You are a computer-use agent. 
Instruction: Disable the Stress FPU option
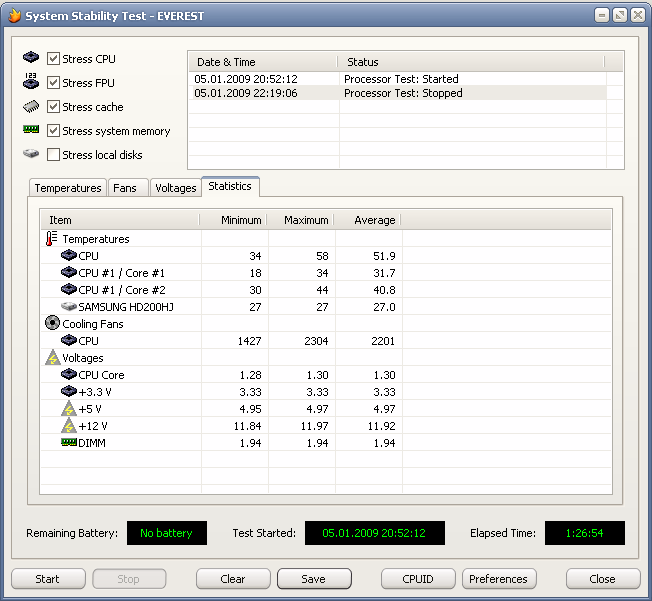click(54, 83)
